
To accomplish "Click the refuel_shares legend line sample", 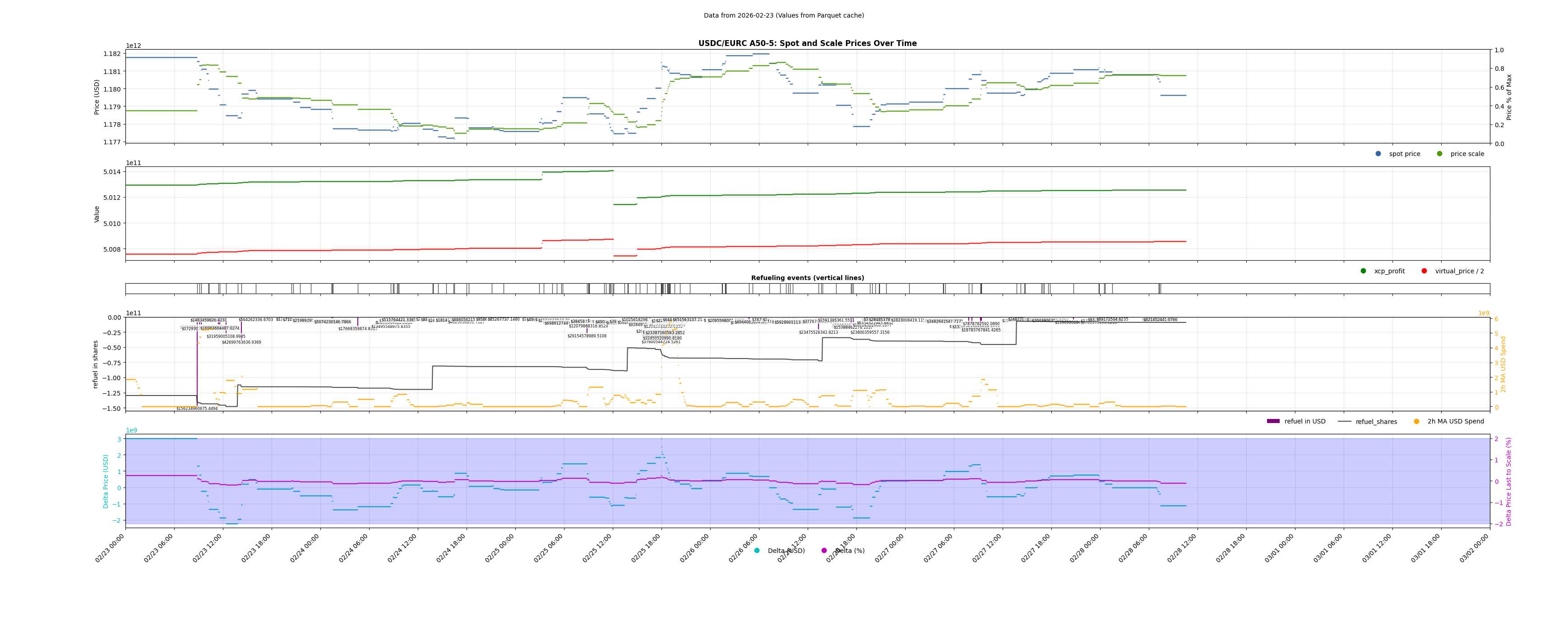I will coord(1344,422).
